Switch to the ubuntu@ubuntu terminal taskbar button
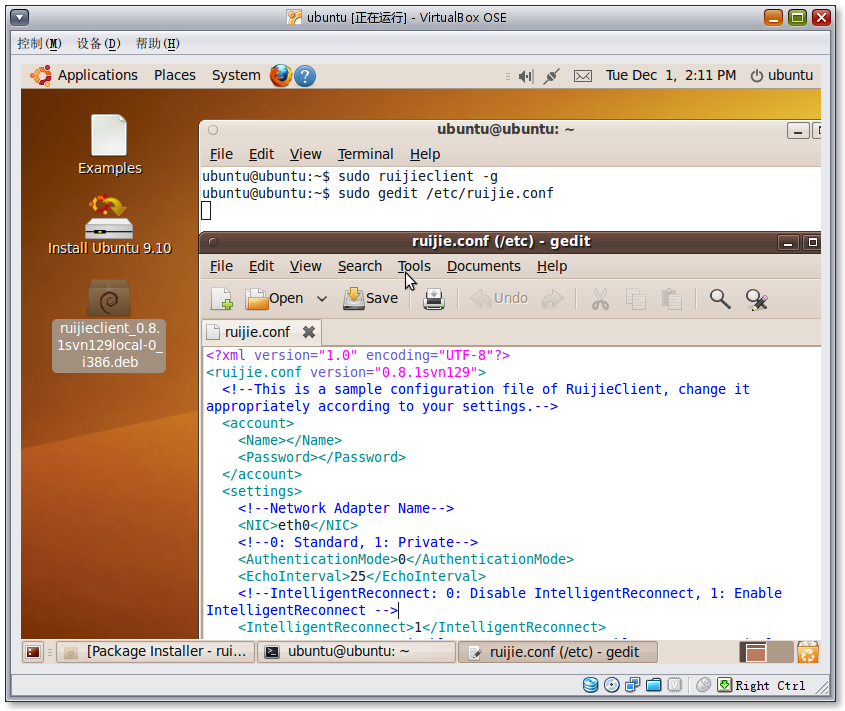 [x=357, y=652]
